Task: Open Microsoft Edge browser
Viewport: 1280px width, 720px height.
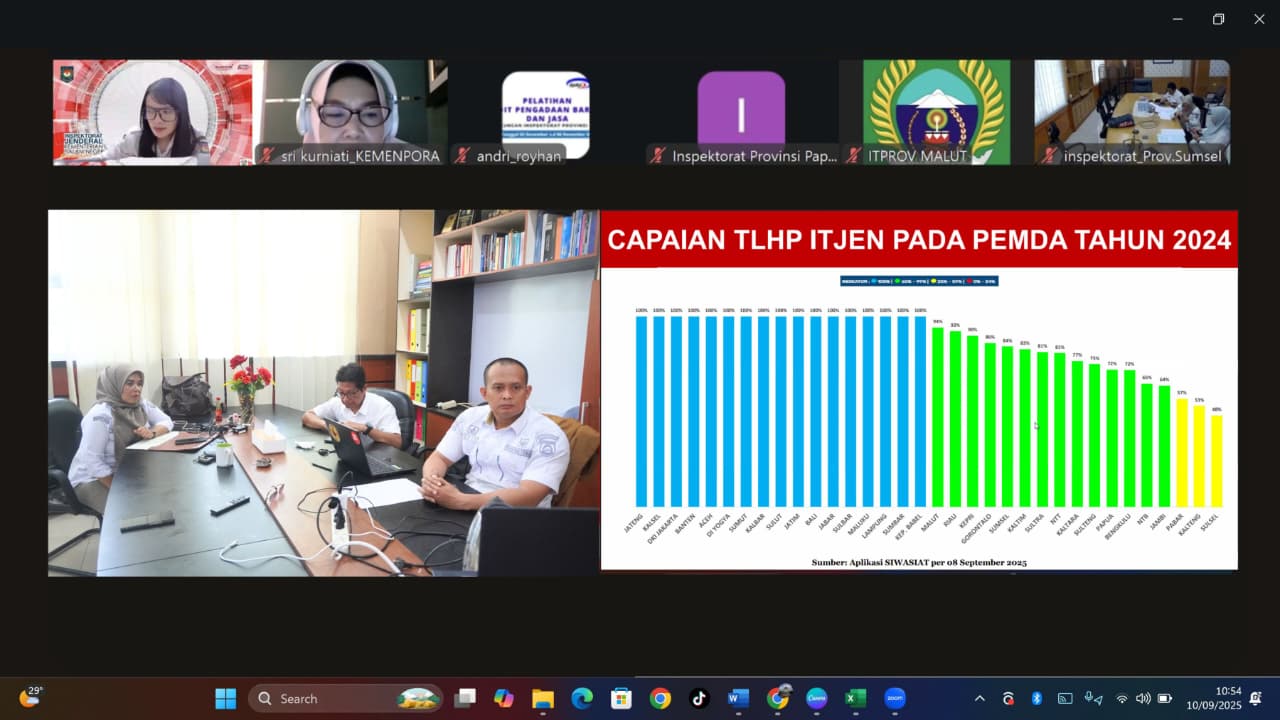Action: tap(582, 698)
